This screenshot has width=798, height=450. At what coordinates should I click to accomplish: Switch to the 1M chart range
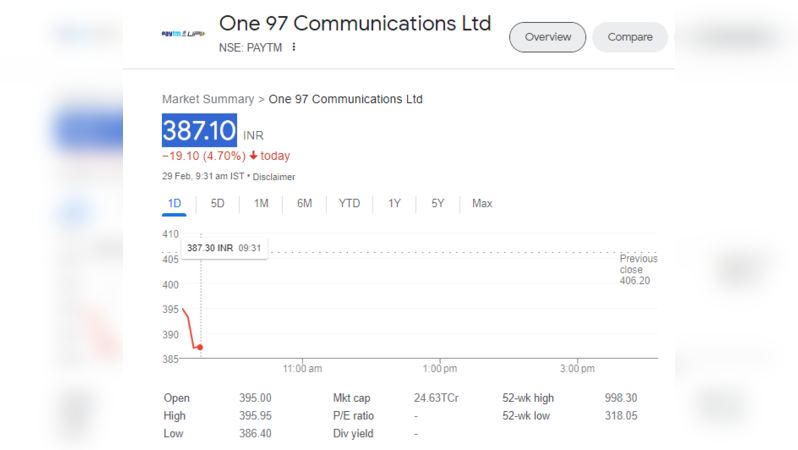[261, 204]
